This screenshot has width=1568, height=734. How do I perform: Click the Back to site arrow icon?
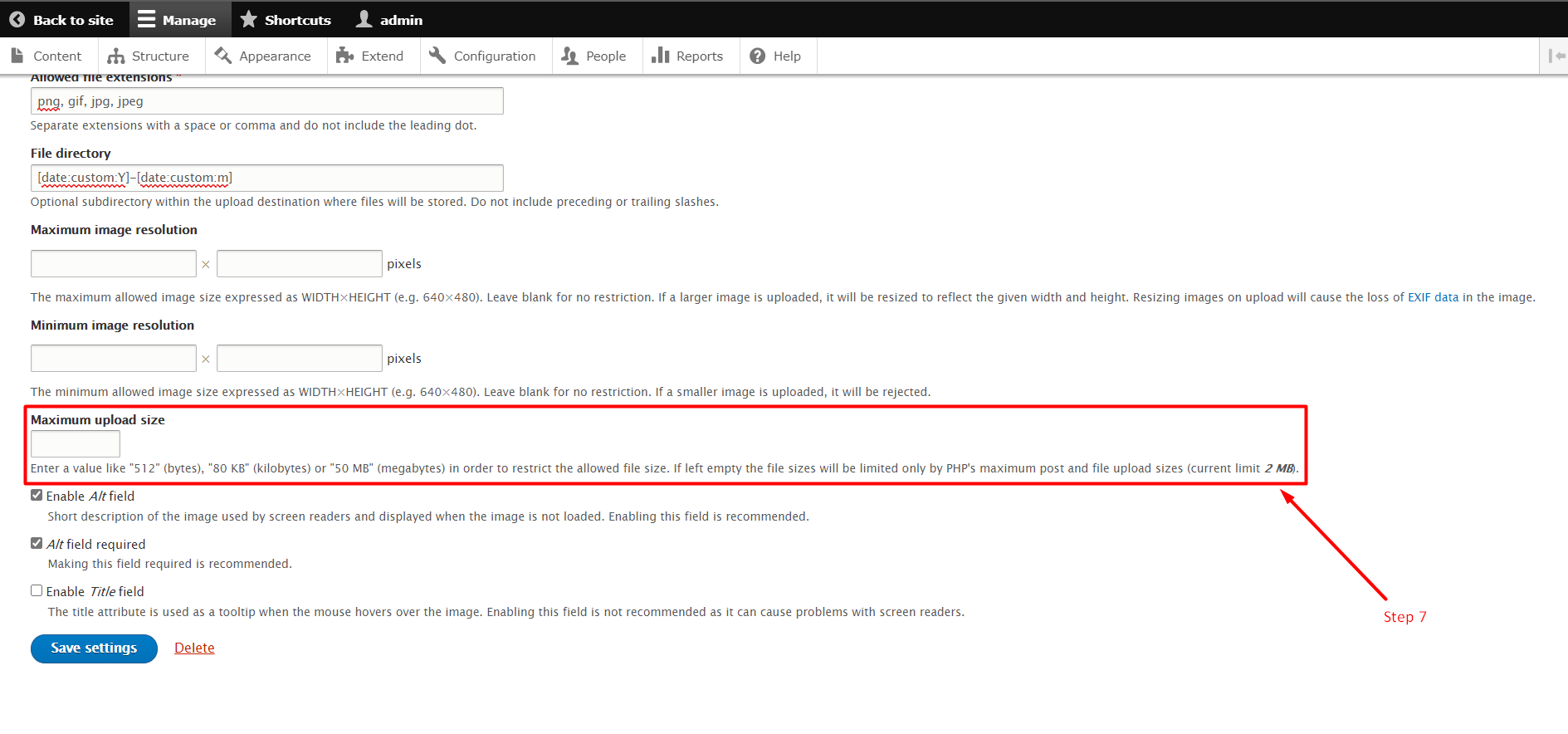tap(17, 19)
